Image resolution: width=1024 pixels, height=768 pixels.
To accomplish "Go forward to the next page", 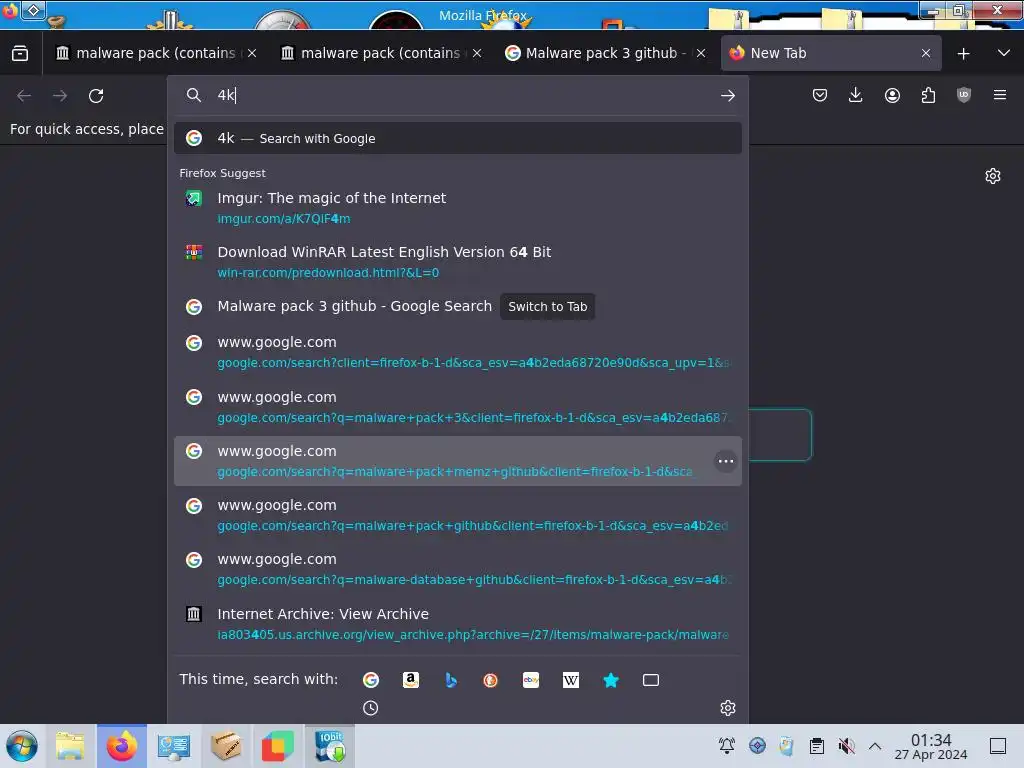I will pyautogui.click(x=60, y=96).
